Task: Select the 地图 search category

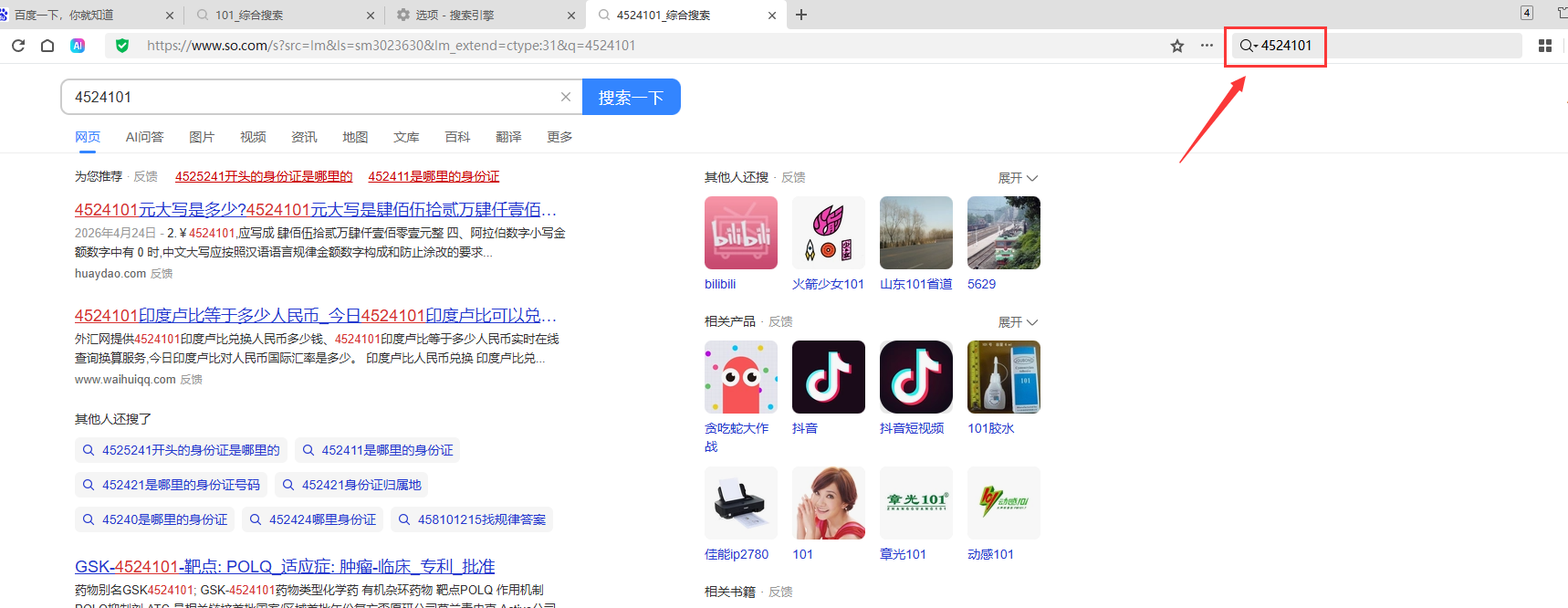Action: click(355, 137)
